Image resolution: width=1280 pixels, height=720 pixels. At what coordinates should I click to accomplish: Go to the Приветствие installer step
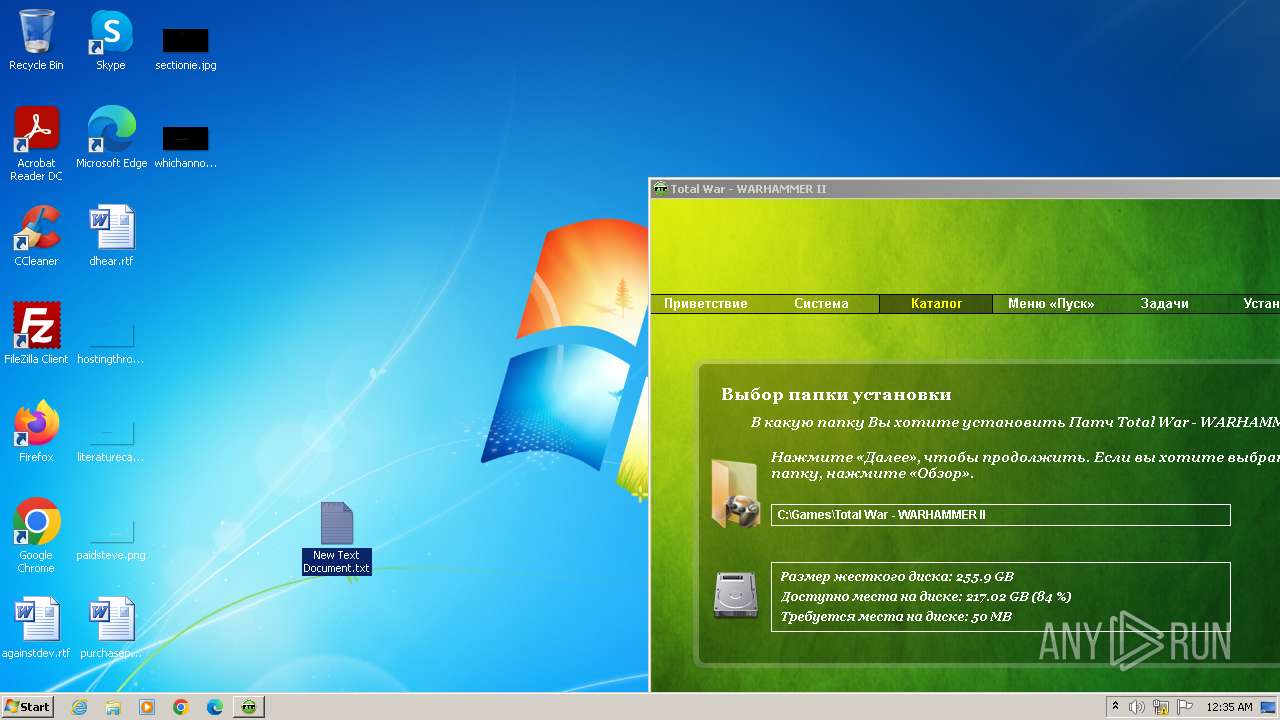point(706,304)
